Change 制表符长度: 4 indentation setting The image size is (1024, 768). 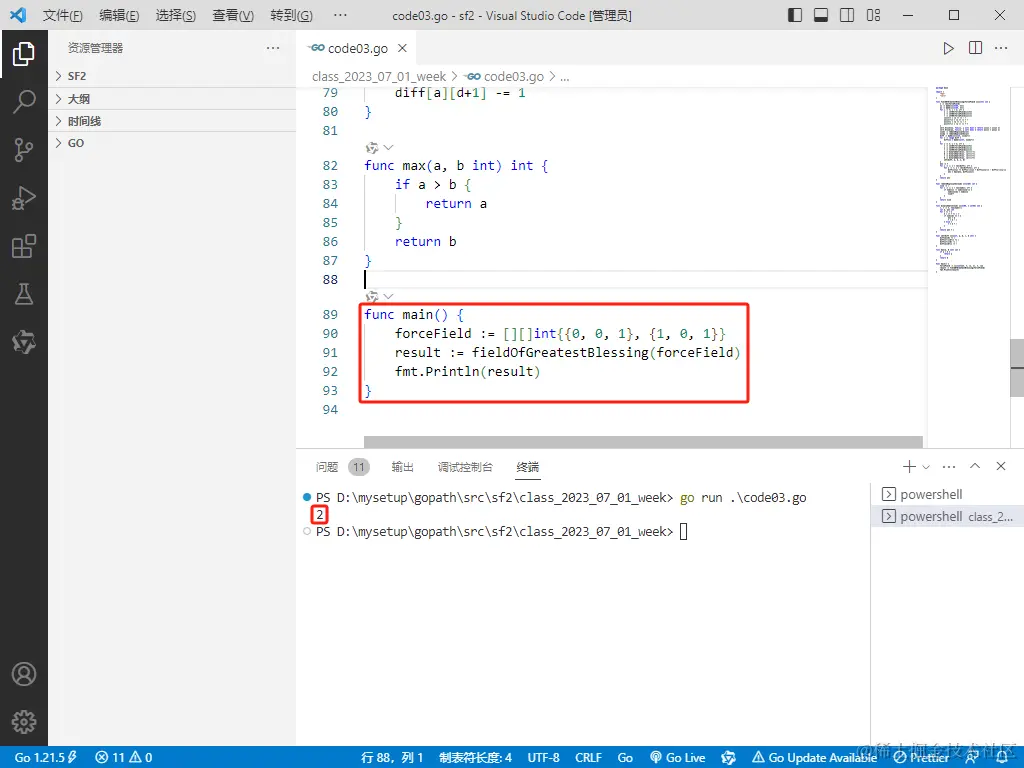[x=475, y=758]
